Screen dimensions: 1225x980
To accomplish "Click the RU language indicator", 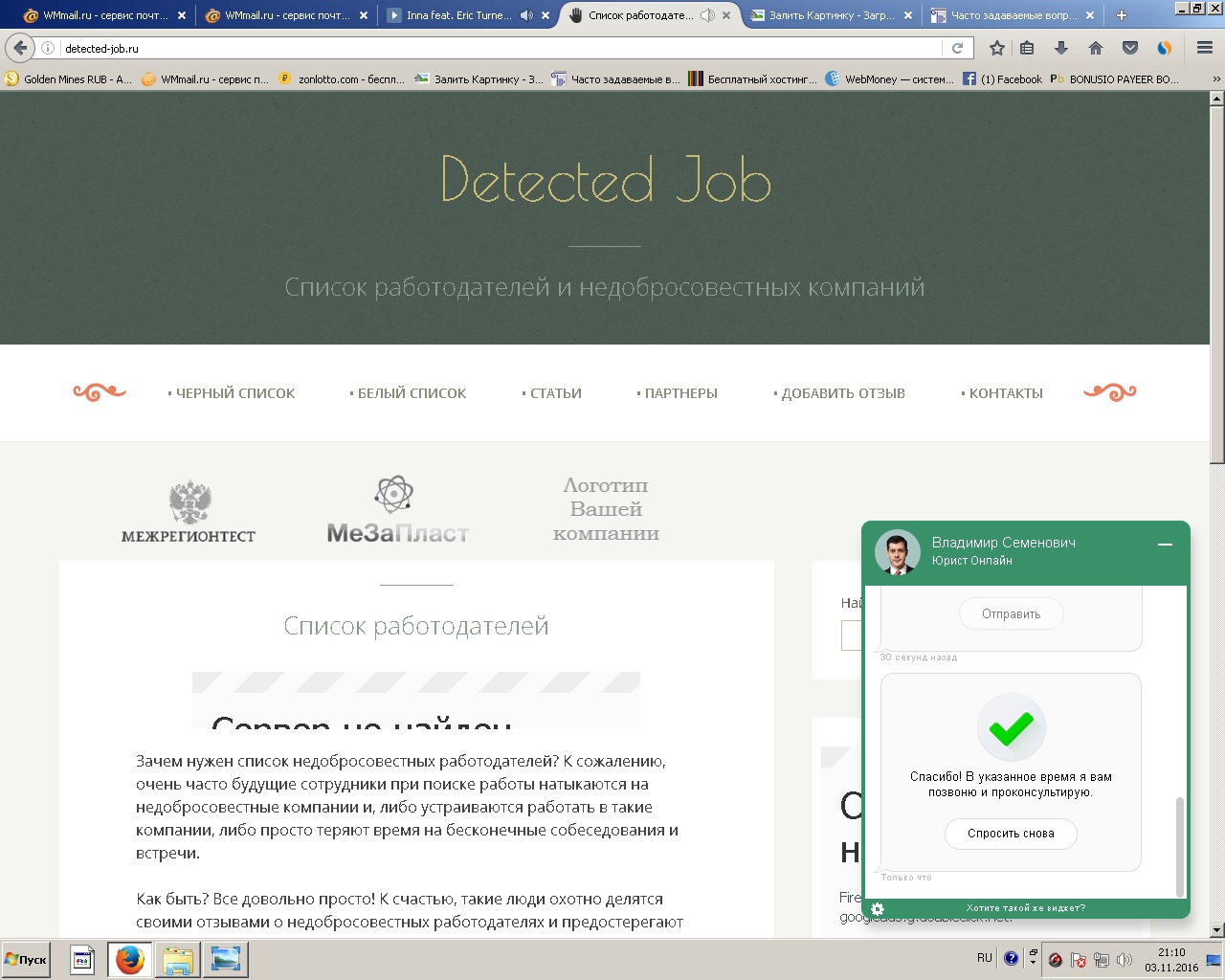I will tap(985, 958).
